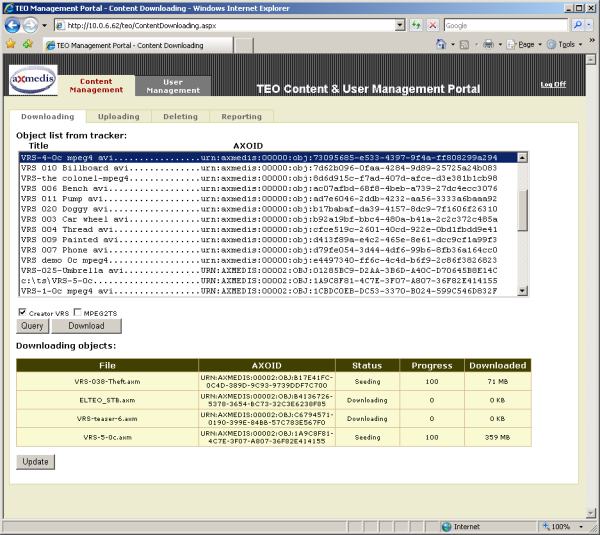Image resolution: width=600 pixels, height=535 pixels.
Task: Expand the Print options dropdown arrow
Action: [500, 45]
